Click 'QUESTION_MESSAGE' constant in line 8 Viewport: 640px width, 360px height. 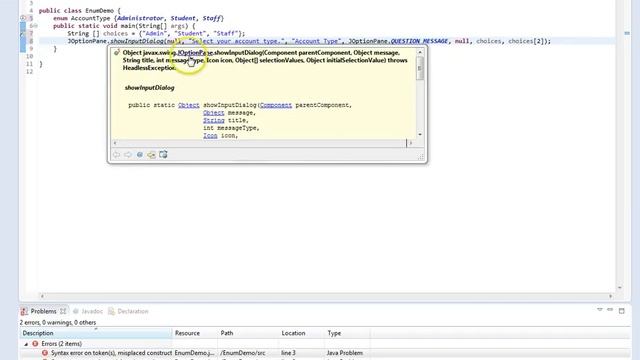click(x=419, y=41)
